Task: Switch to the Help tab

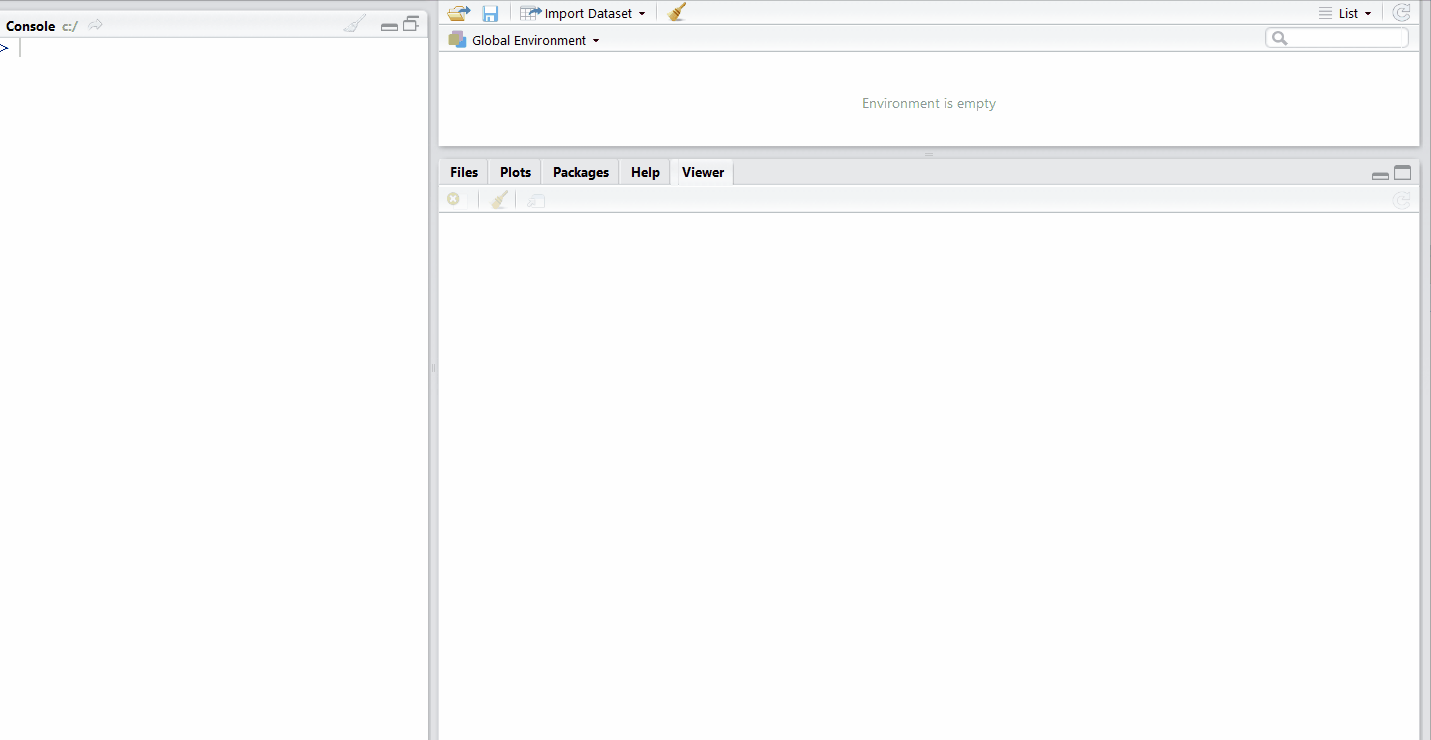Action: [645, 172]
